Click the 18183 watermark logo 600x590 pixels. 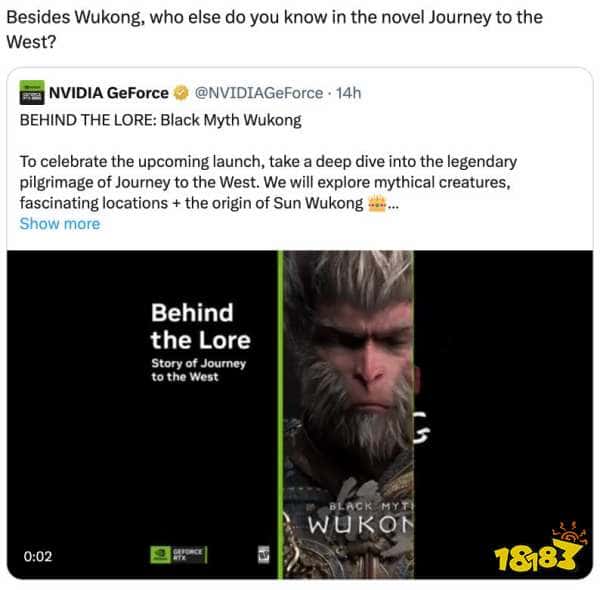pos(540,547)
